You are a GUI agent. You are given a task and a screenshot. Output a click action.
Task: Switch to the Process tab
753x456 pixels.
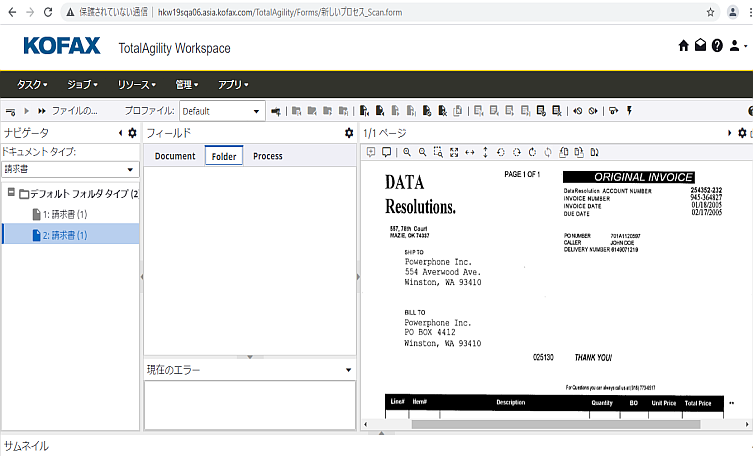(x=267, y=156)
